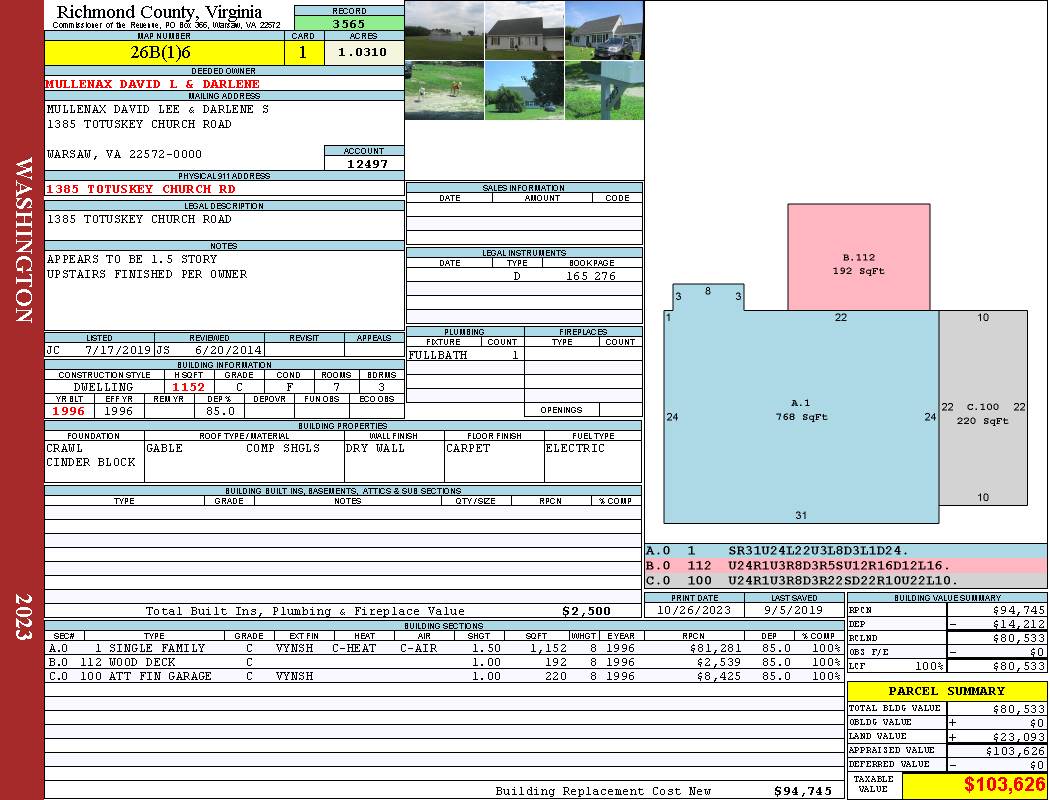Select the summary RPCN value $94,745

pyautogui.click(x=1018, y=610)
